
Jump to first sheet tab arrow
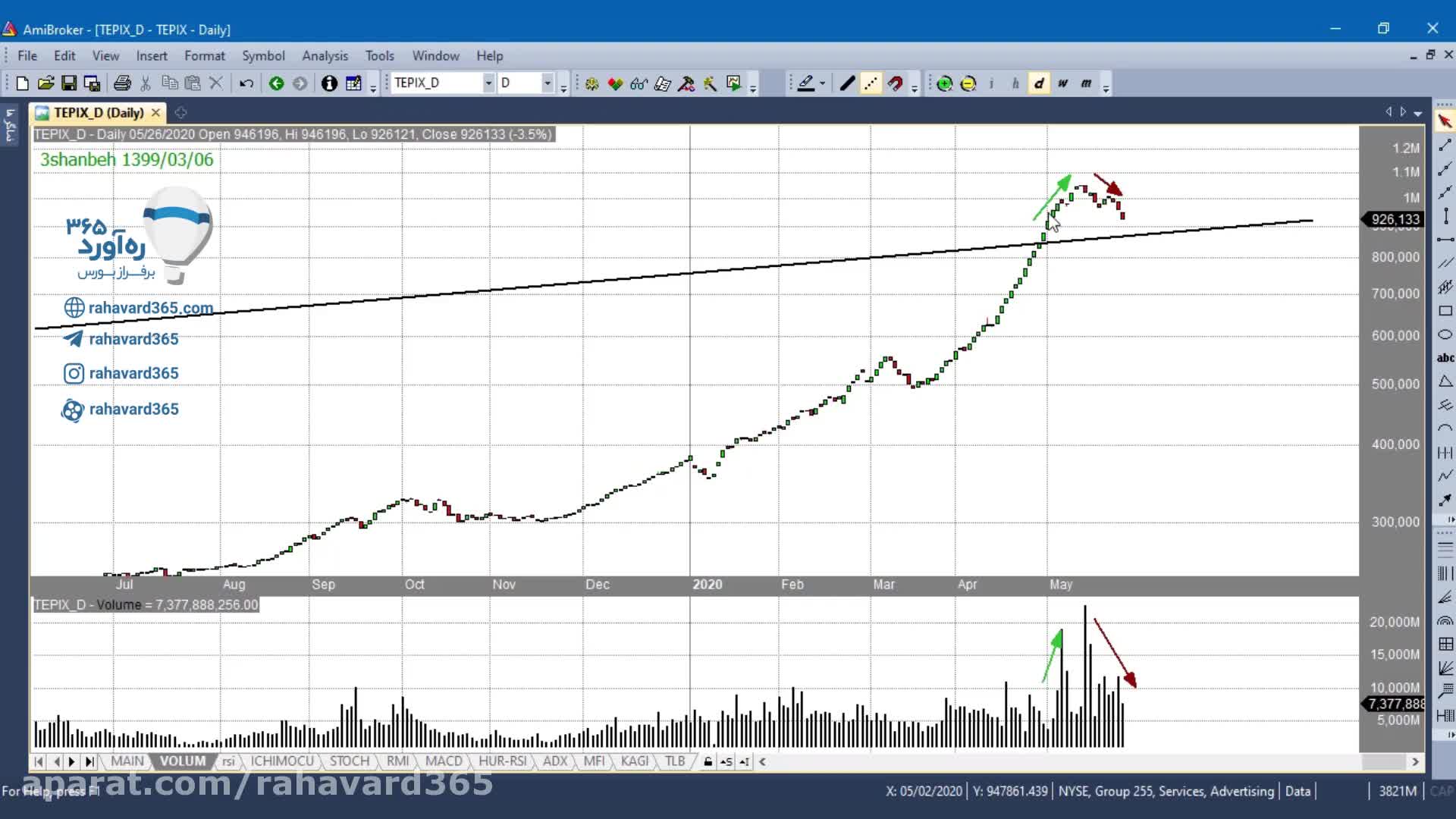(x=39, y=761)
